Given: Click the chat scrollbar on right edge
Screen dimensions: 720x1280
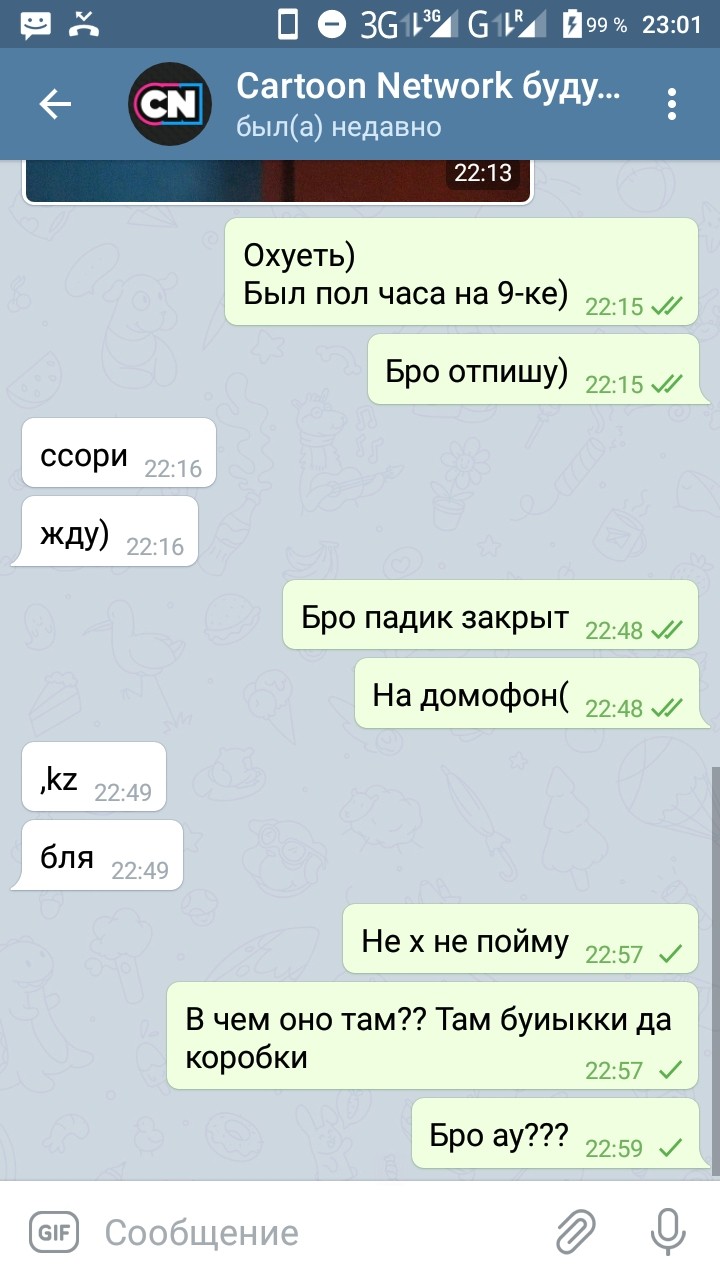Looking at the screenshot, I should 714,970.
